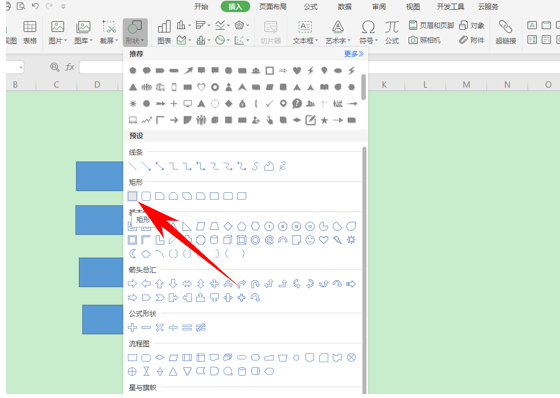Open the name box dropdown arrow
Viewport: 560px width, 398px height.
tap(21, 67)
